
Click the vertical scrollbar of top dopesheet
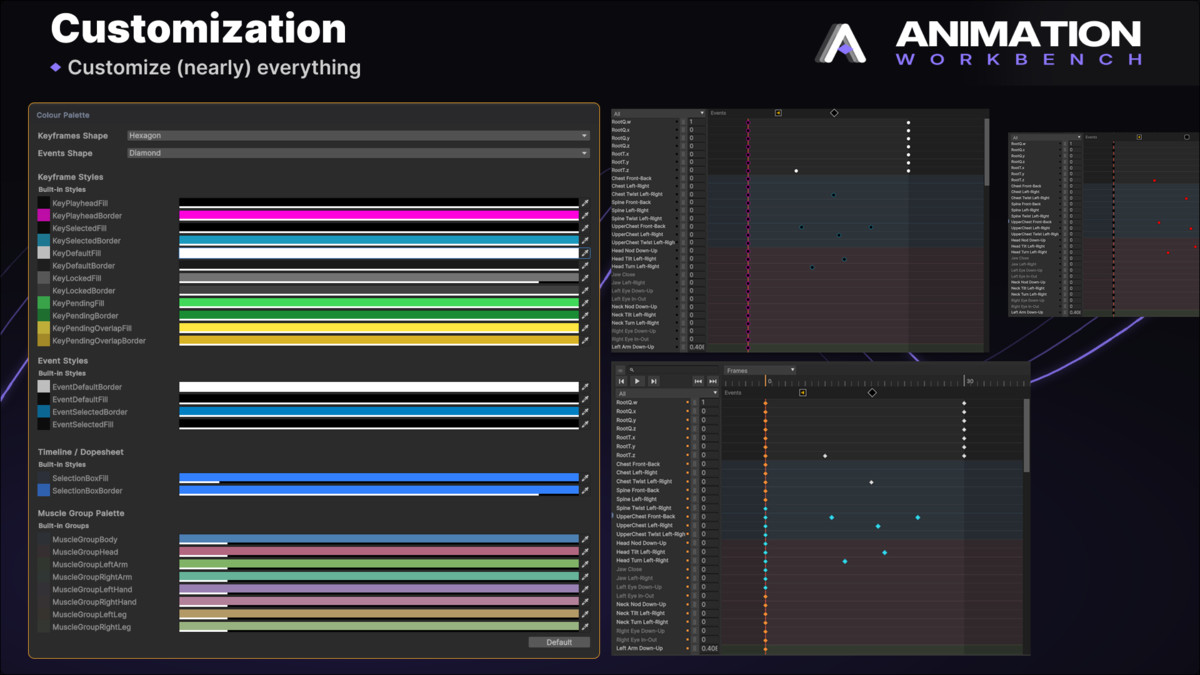click(x=987, y=150)
